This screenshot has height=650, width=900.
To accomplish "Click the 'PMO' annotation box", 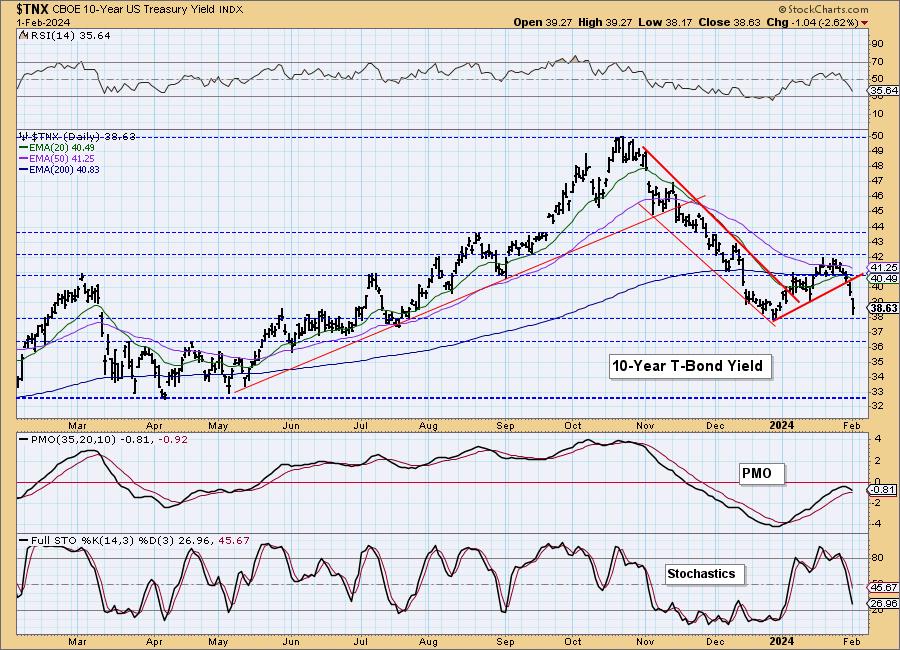I will click(x=761, y=474).
